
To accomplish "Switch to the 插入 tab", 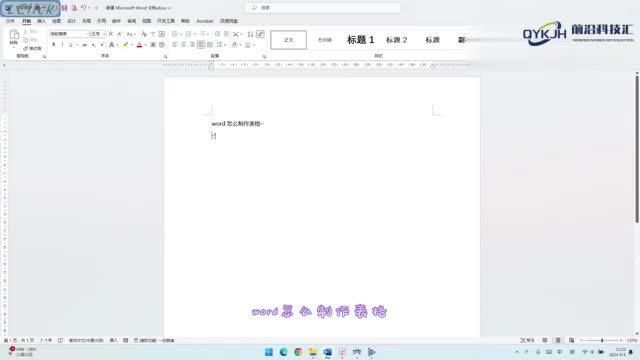I will pyautogui.click(x=42, y=21).
